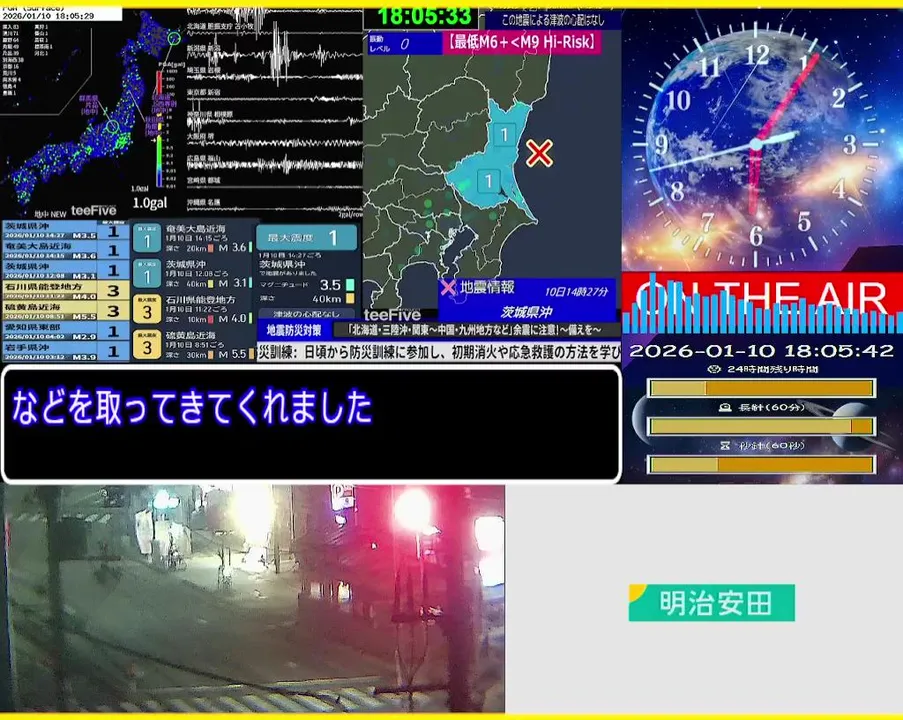903x720 pixels.
Task: Click the teal intensity 1 badge for 茨城県沖 M 3.1
Action: pos(147,274)
